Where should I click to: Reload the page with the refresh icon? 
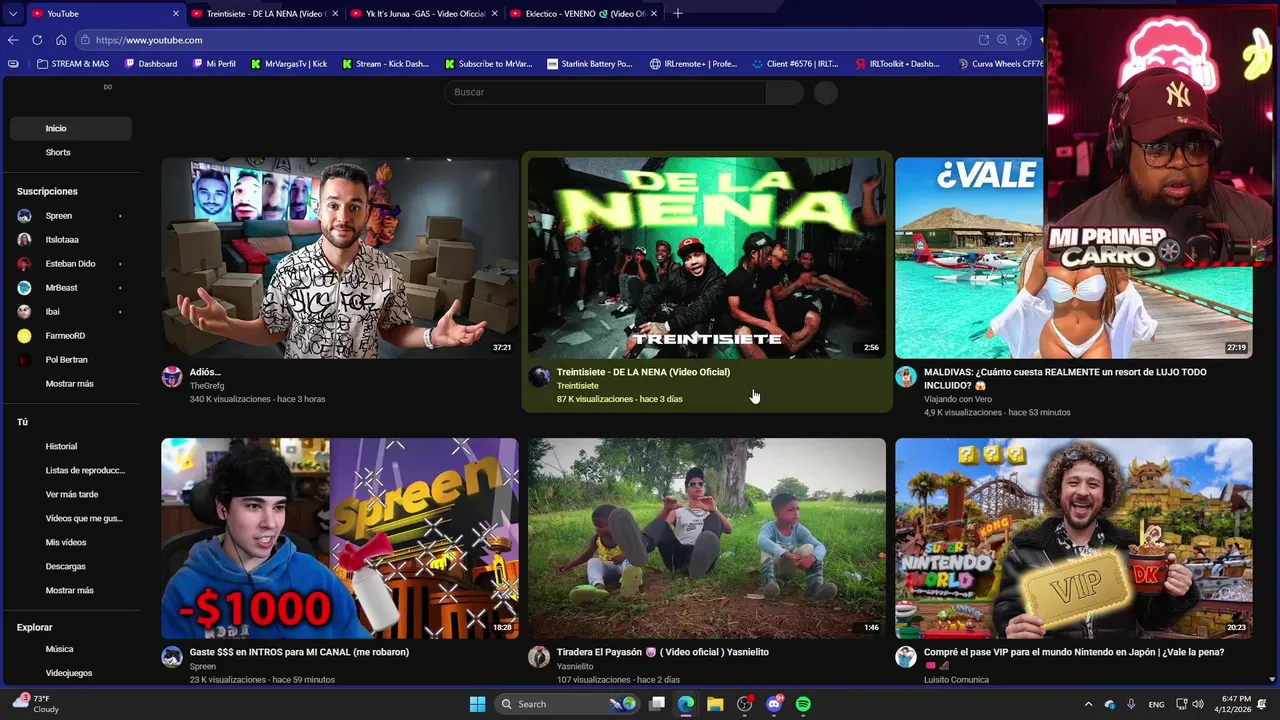coord(37,40)
